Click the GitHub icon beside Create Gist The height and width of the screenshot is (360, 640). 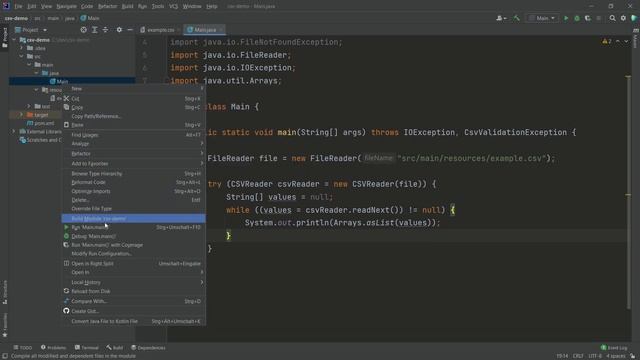point(66,311)
